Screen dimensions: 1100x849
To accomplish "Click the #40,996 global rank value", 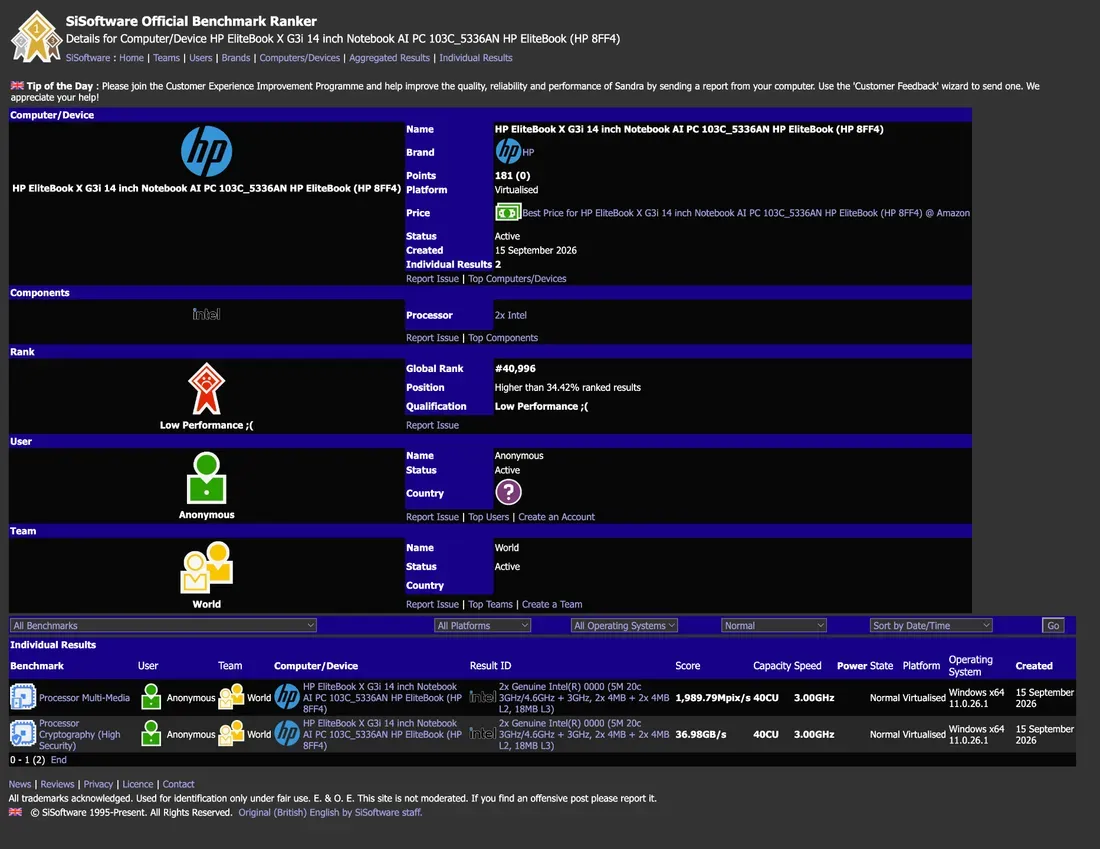I will point(516,368).
